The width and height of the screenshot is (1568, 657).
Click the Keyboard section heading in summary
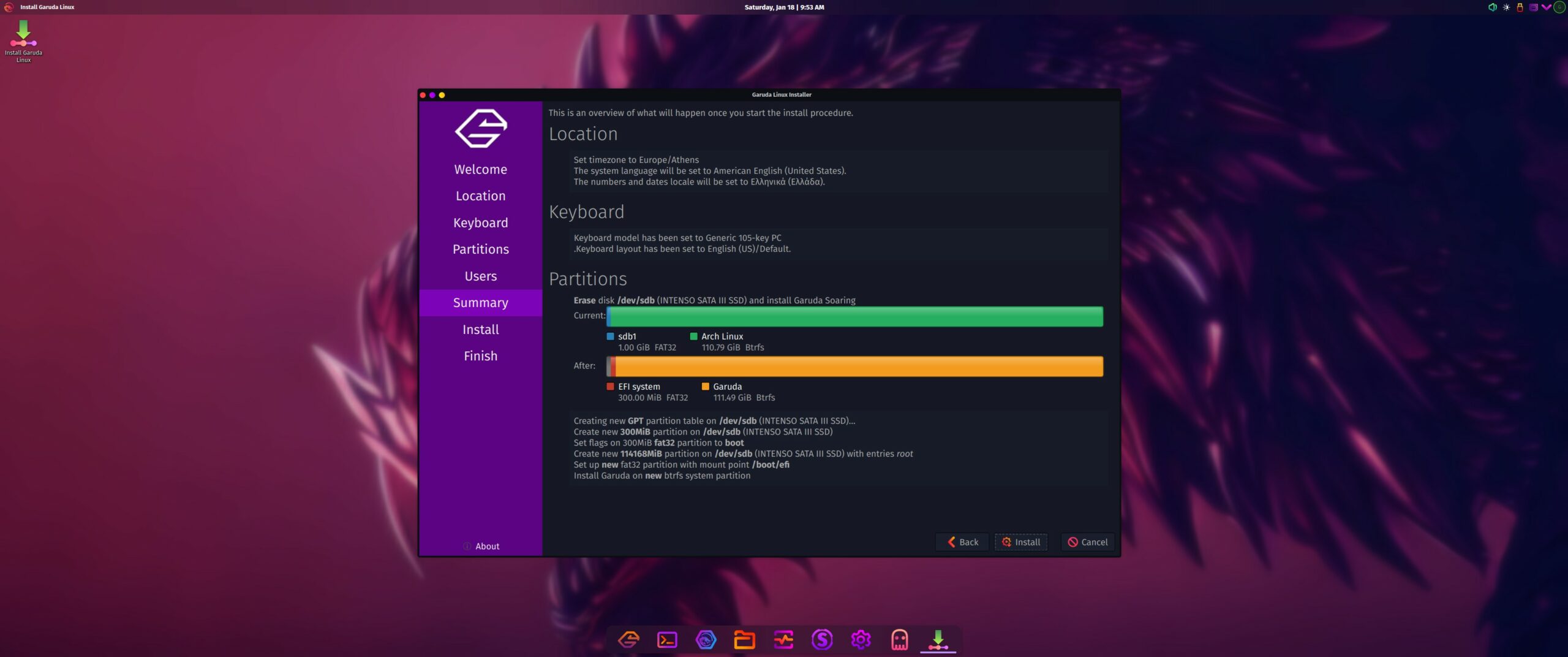coord(587,212)
